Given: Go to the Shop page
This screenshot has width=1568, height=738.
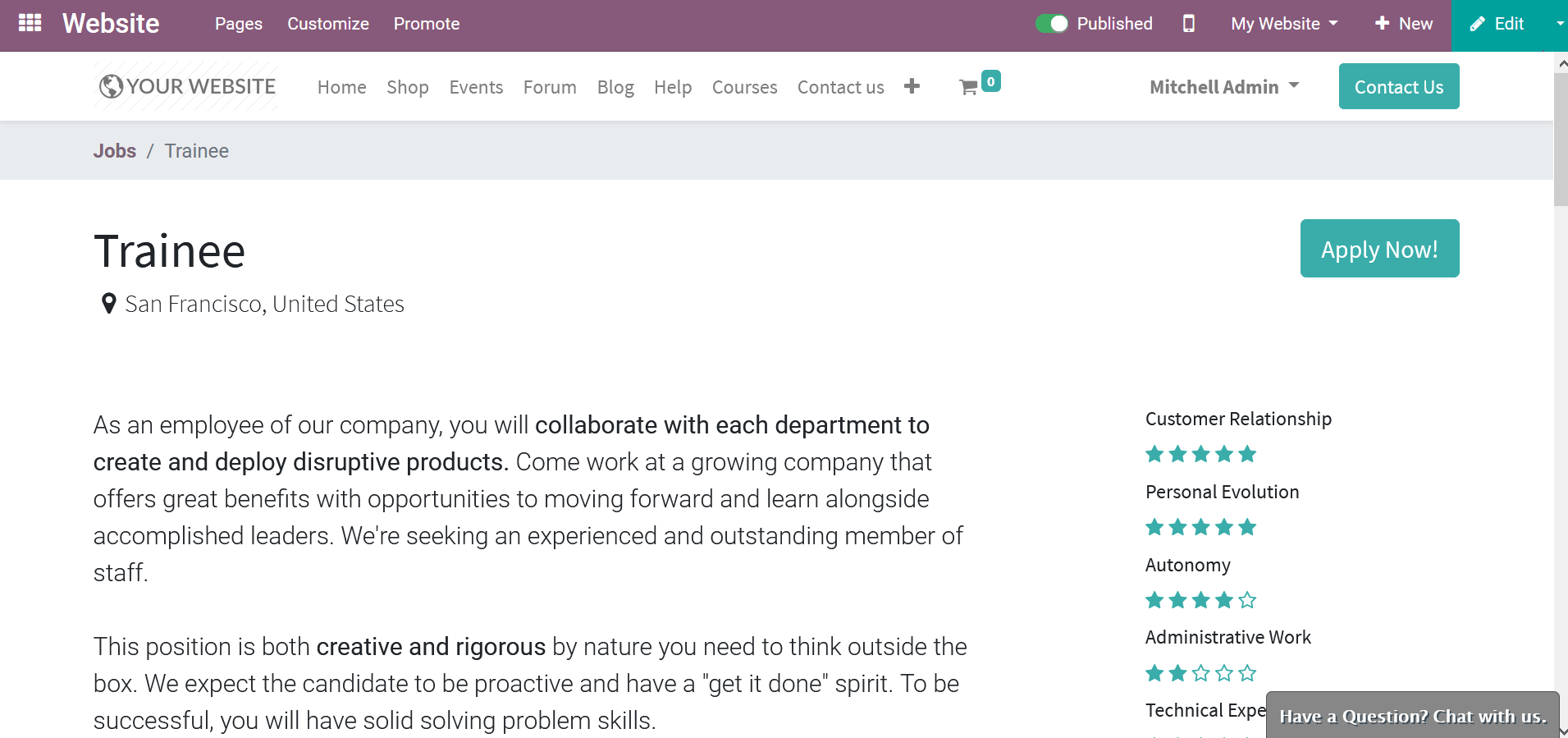Looking at the screenshot, I should pos(408,87).
